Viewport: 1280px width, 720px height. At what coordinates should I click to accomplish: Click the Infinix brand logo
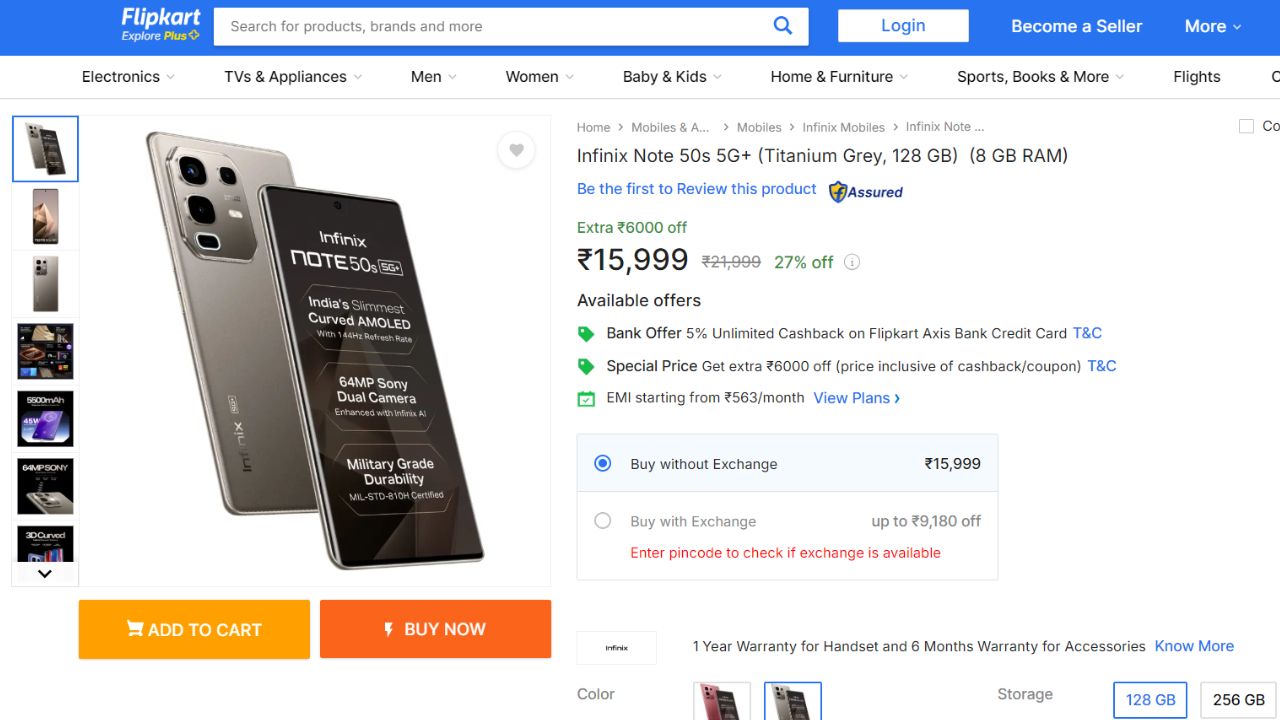tap(616, 648)
